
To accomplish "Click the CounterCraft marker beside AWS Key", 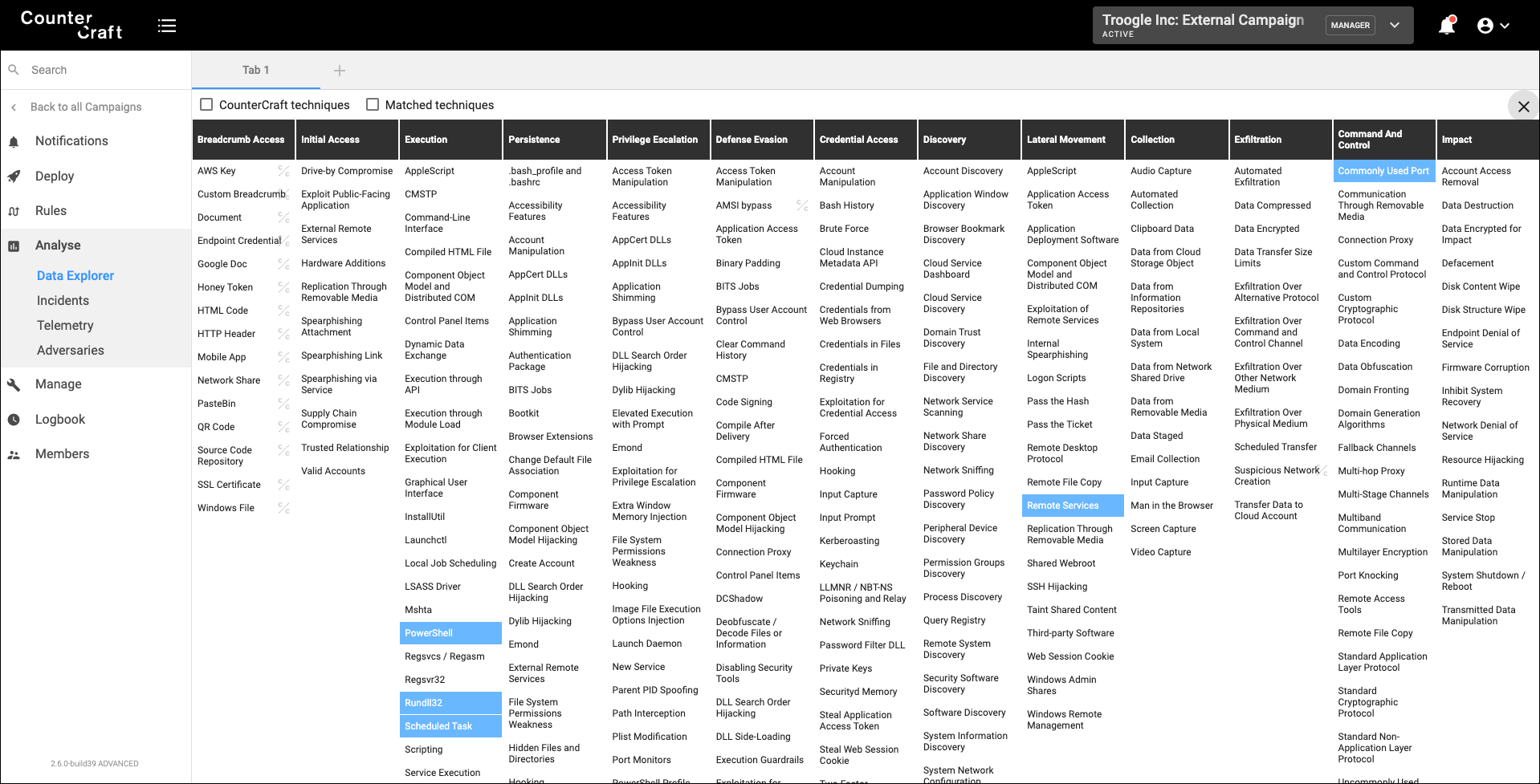I will pos(283,171).
